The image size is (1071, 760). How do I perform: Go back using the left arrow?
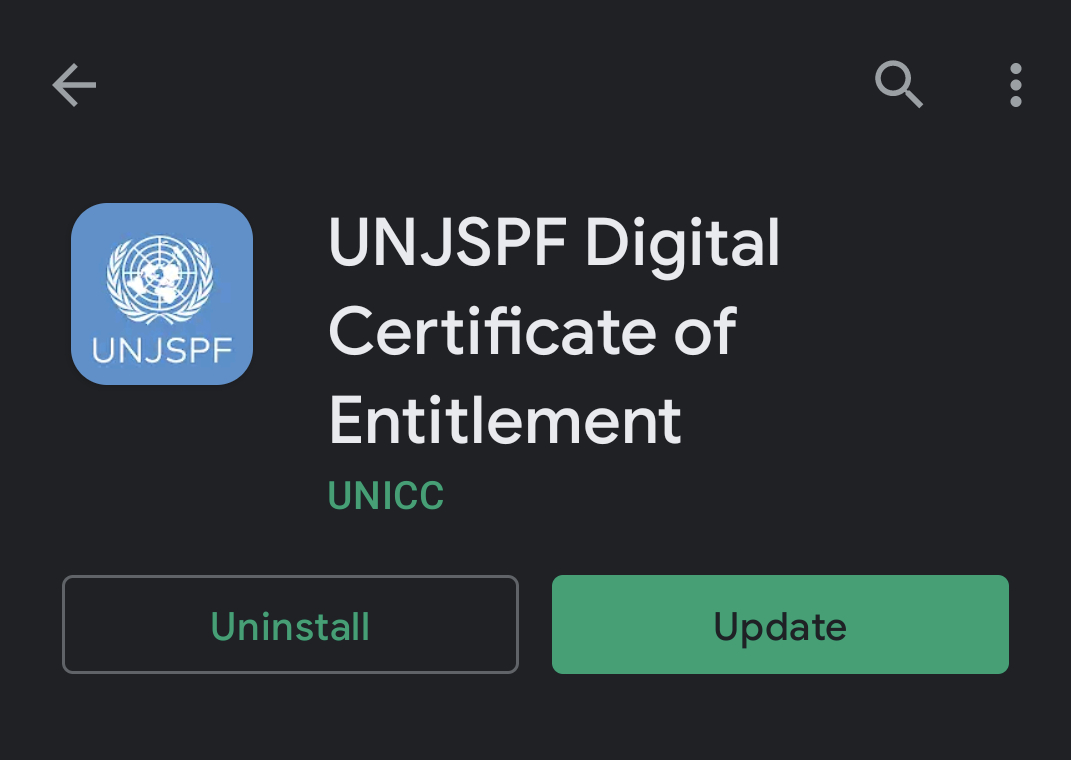(74, 85)
